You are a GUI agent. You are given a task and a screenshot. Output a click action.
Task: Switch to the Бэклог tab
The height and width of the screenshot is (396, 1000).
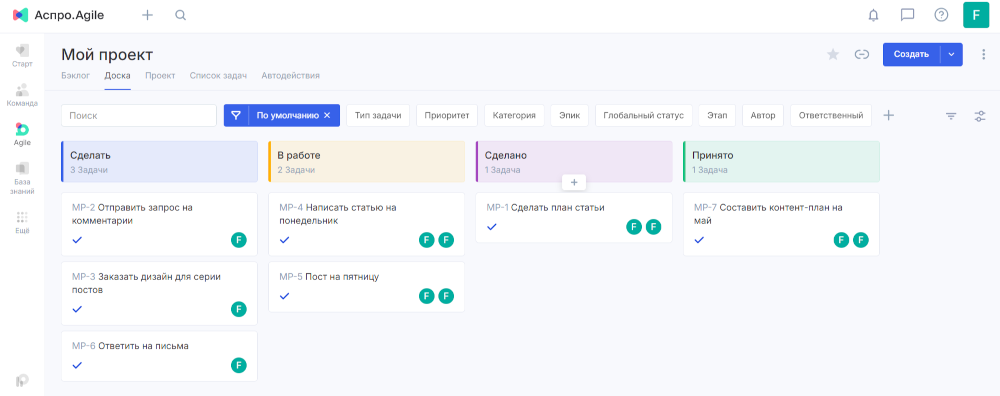[75, 75]
